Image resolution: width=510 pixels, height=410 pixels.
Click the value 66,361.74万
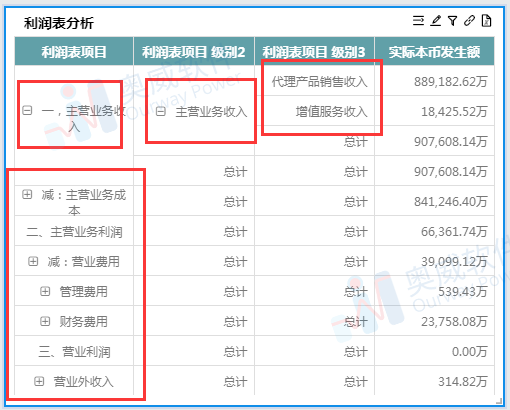(x=454, y=231)
